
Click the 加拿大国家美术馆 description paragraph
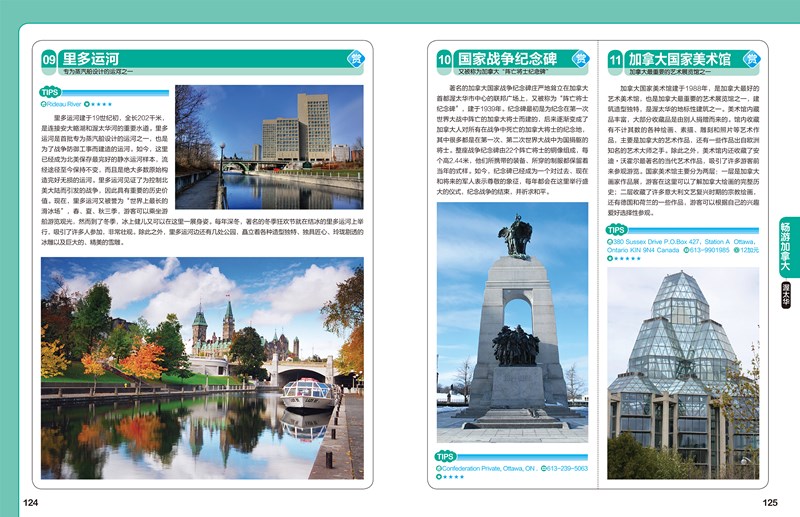(683, 150)
